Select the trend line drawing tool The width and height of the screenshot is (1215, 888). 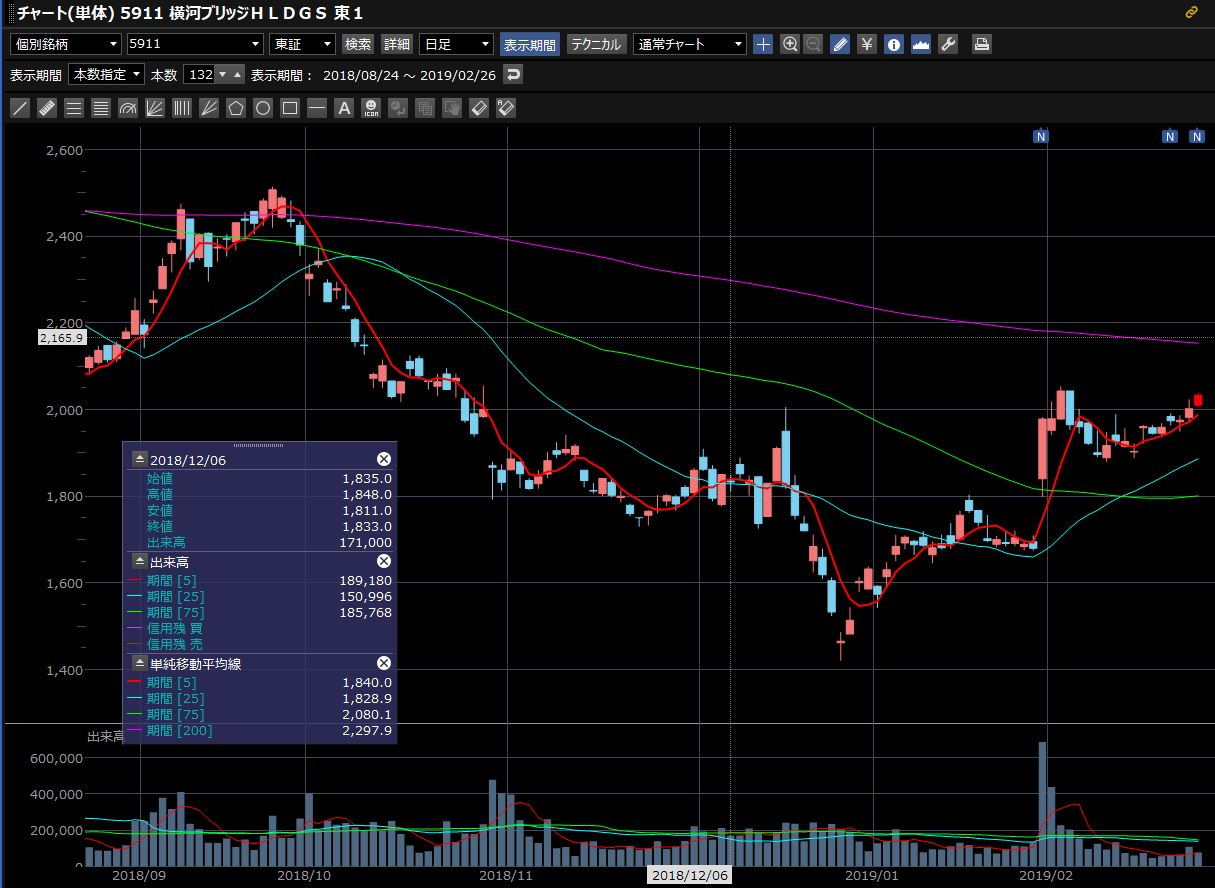point(19,108)
